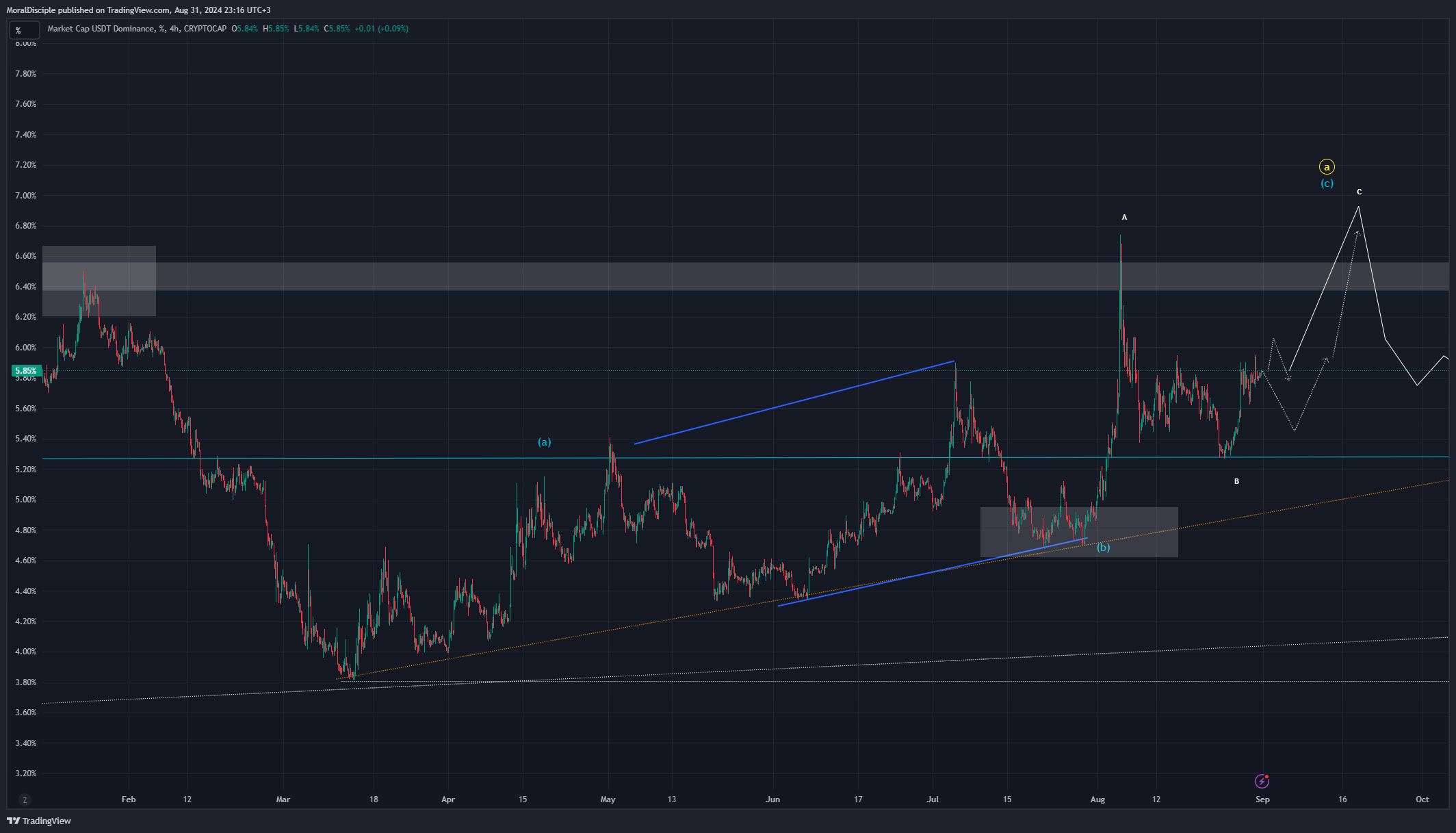Click the green 5.85% current price tag
This screenshot has width=1456, height=833.
click(25, 371)
